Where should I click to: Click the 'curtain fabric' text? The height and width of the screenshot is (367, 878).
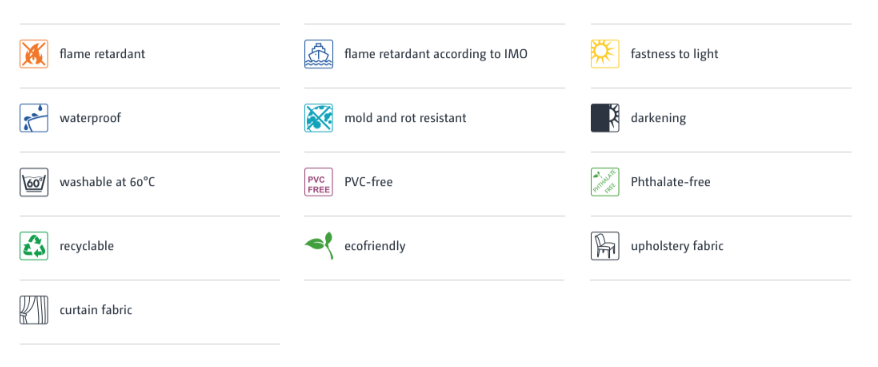click(96, 310)
